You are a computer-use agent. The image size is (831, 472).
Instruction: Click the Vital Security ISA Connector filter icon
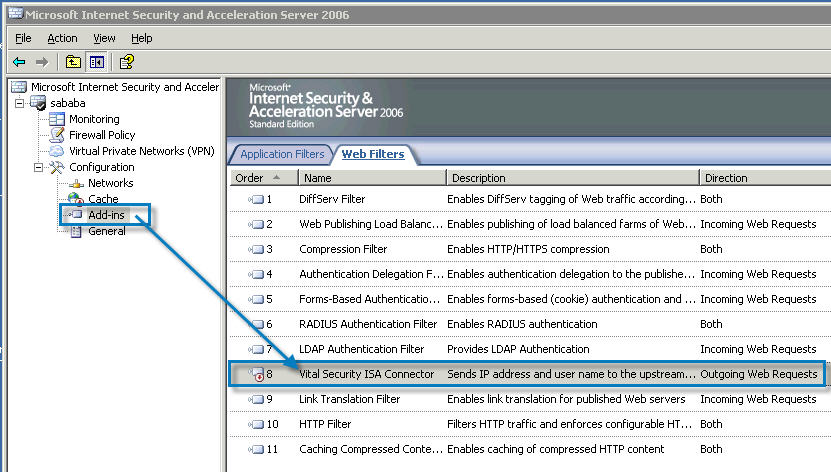click(256, 375)
